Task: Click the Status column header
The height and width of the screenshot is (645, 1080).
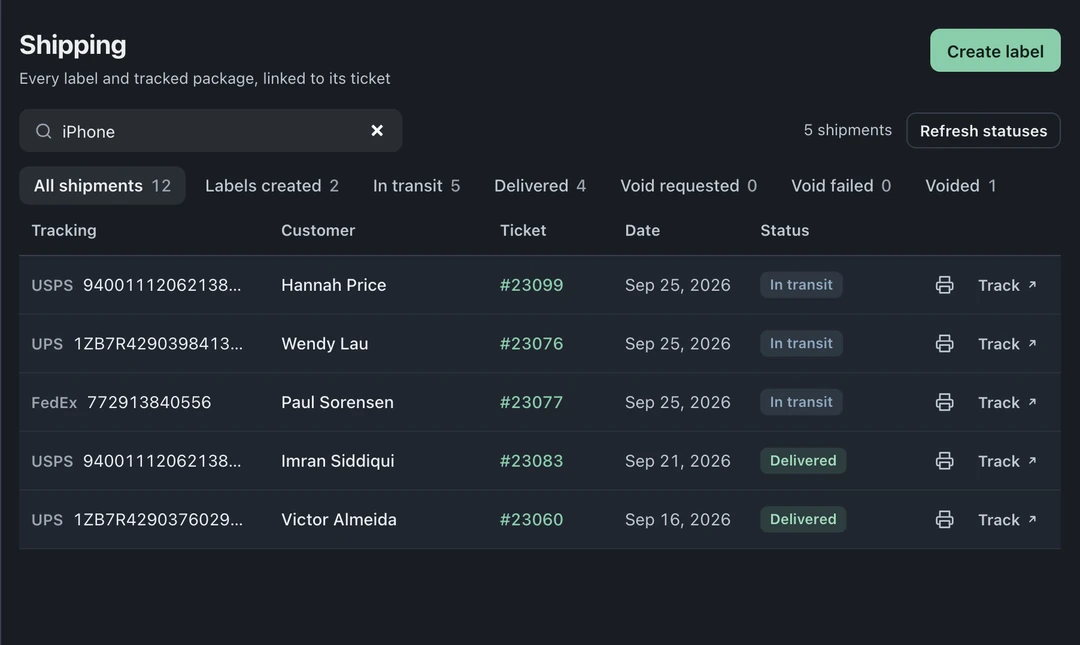Action: point(785,230)
